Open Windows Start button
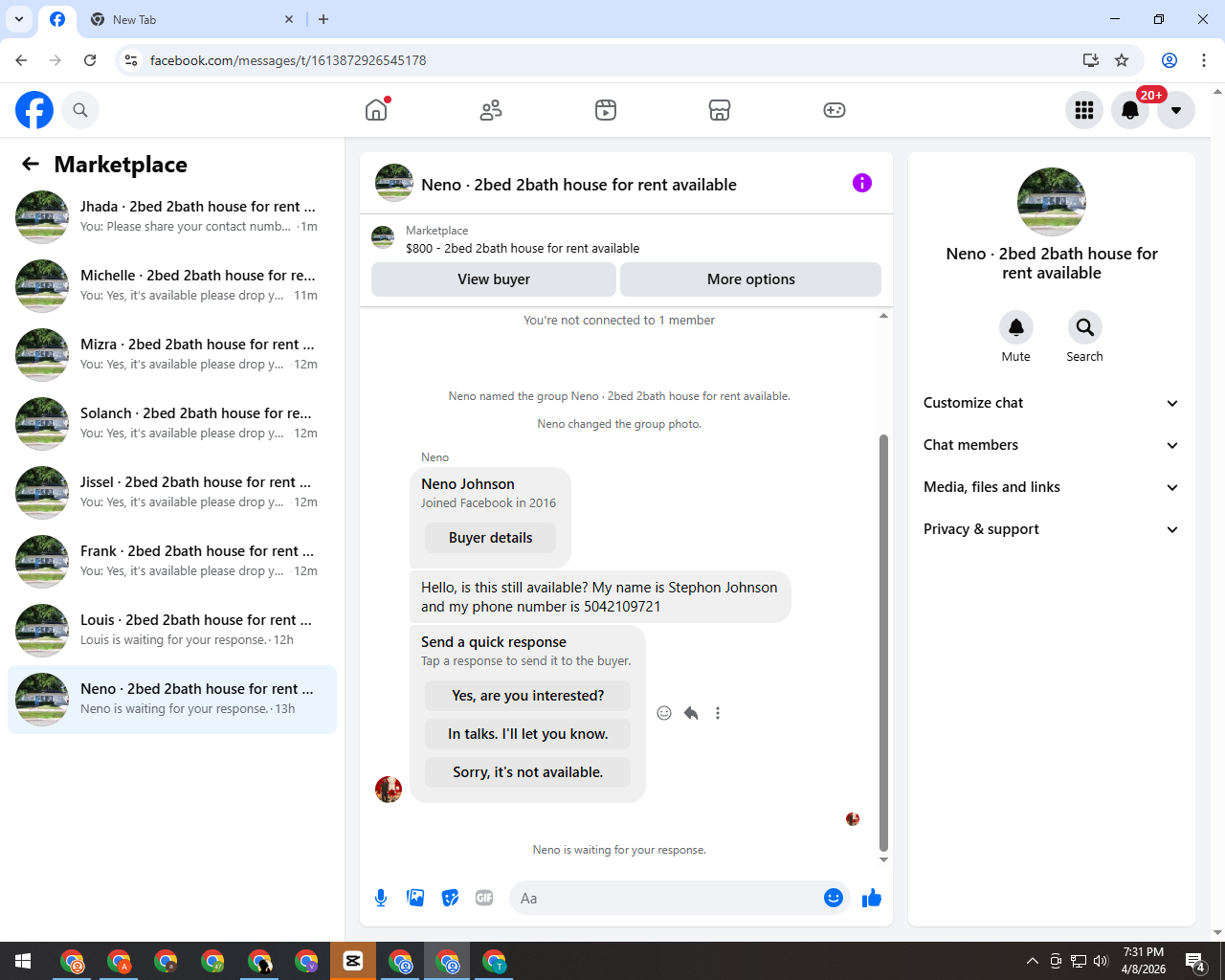 click(x=23, y=961)
